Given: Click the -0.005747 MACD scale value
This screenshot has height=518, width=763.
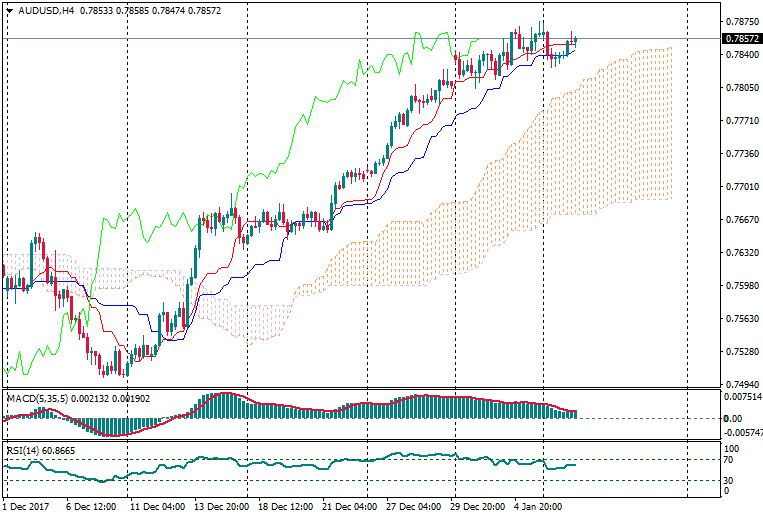Looking at the screenshot, I should tap(742, 432).
